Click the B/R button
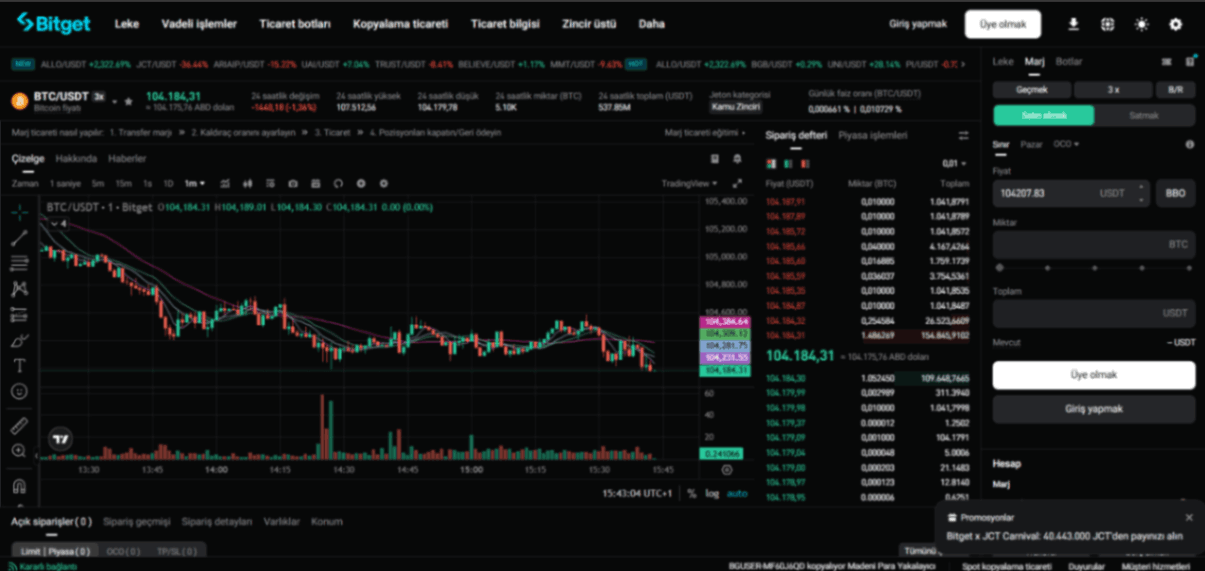 coord(1175,89)
